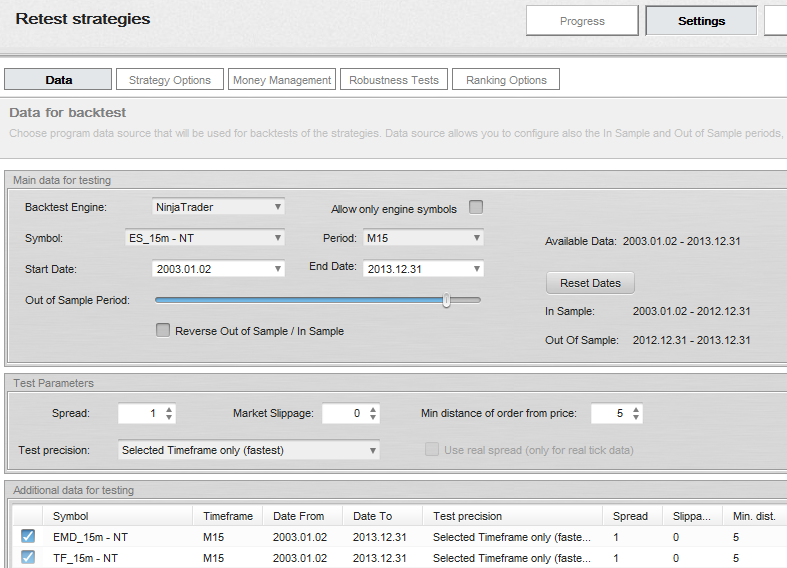Increase Min distance value with up arrow

click(x=636, y=409)
